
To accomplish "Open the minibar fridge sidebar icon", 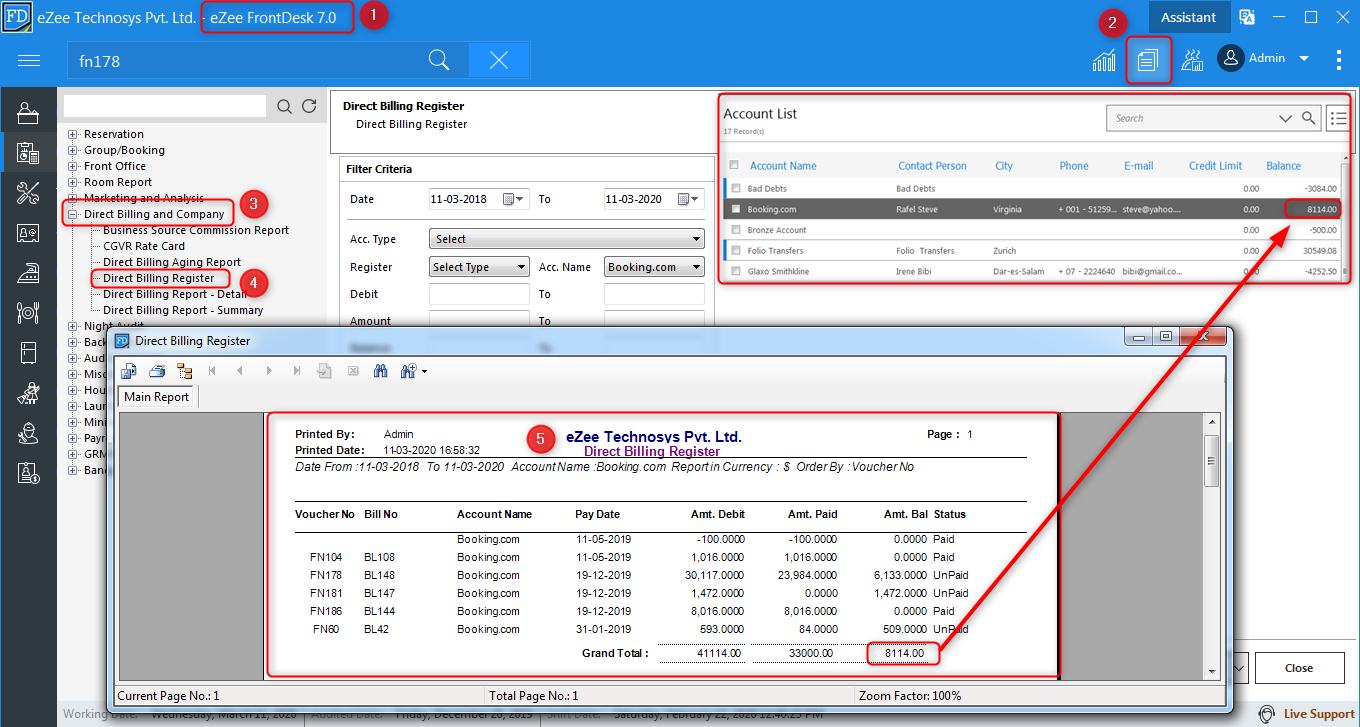I will 28,353.
